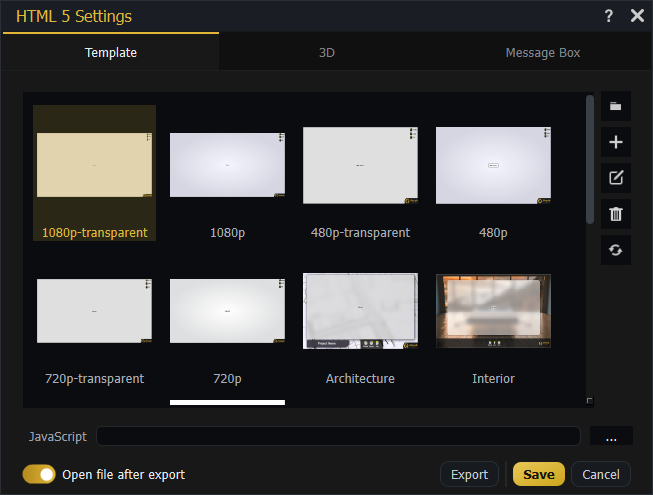Click the template list vertical scrollbar

coord(590,160)
